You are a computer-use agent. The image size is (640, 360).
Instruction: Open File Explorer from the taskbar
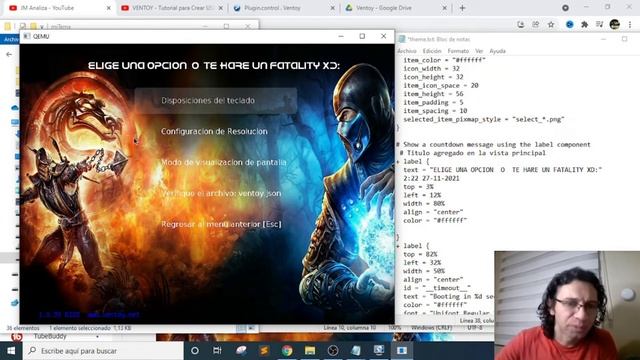click(x=310, y=351)
